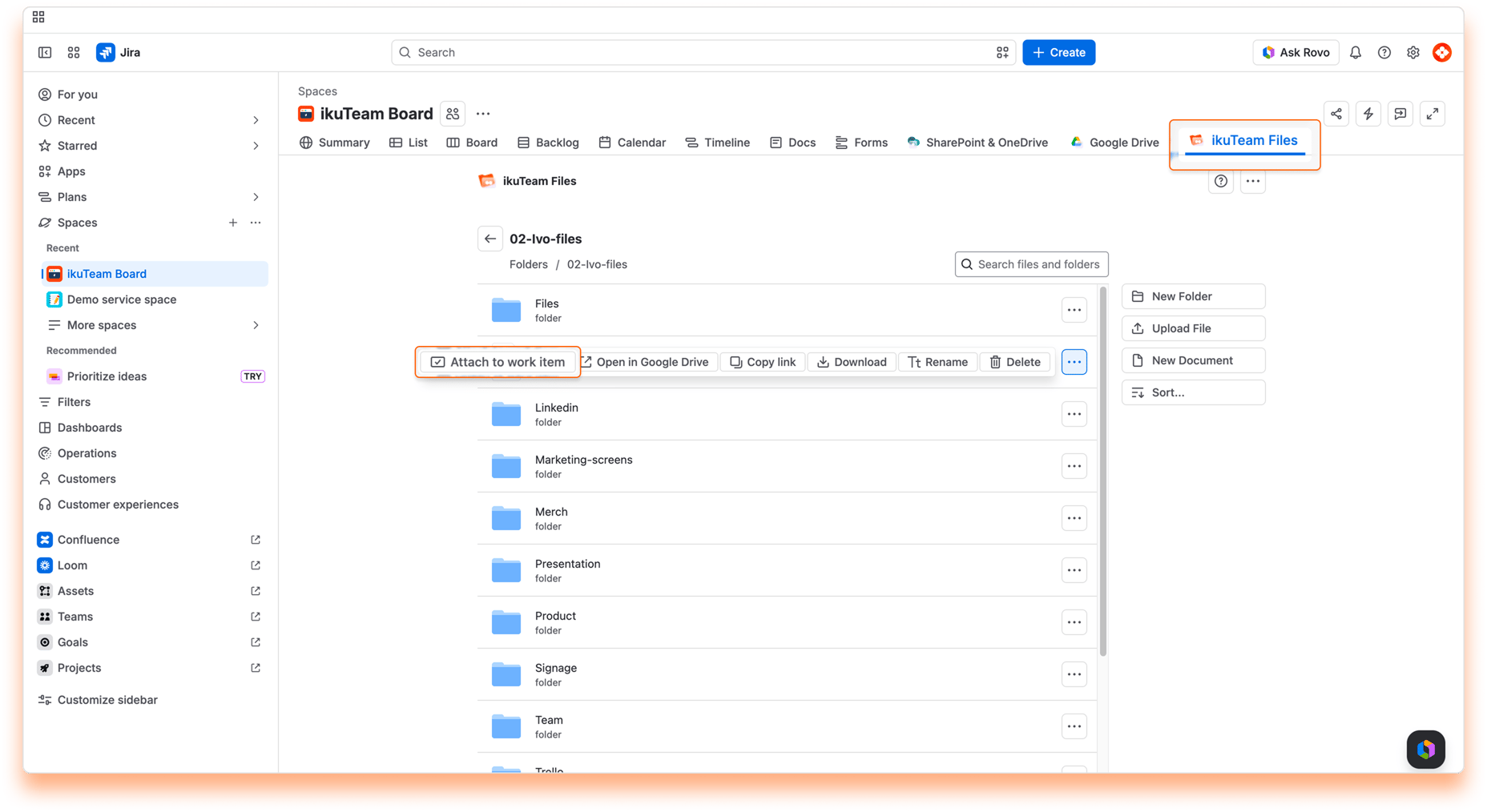Viewport: 1487px width, 812px height.
Task: Click the Ask Rovo button
Action: pyautogui.click(x=1296, y=52)
